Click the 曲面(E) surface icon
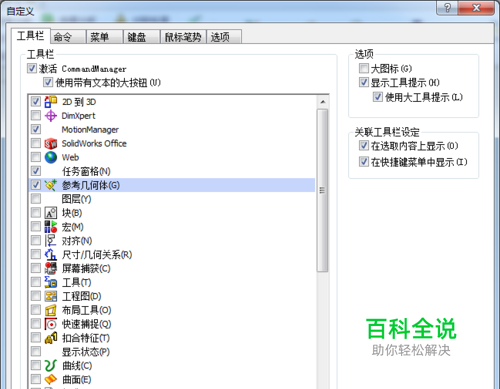The width and height of the screenshot is (500, 389). [51, 379]
